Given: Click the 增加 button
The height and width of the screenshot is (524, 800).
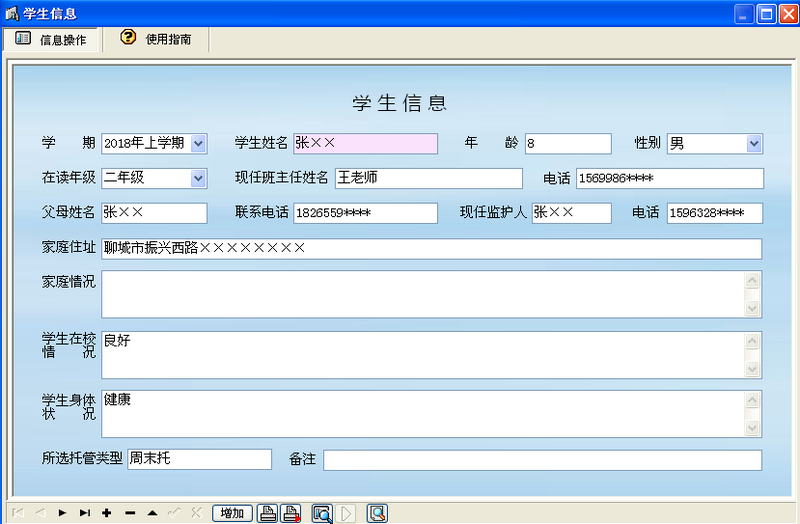Looking at the screenshot, I should tap(232, 513).
